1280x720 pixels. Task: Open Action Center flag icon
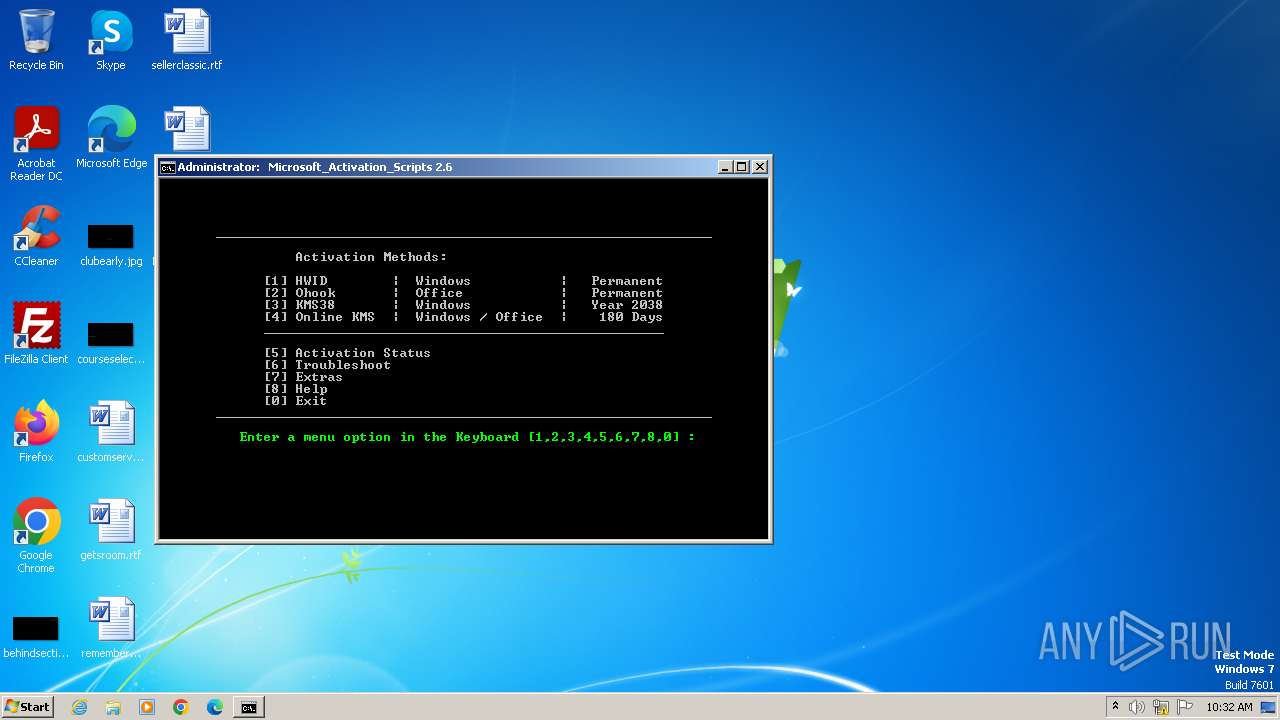(x=1185, y=707)
